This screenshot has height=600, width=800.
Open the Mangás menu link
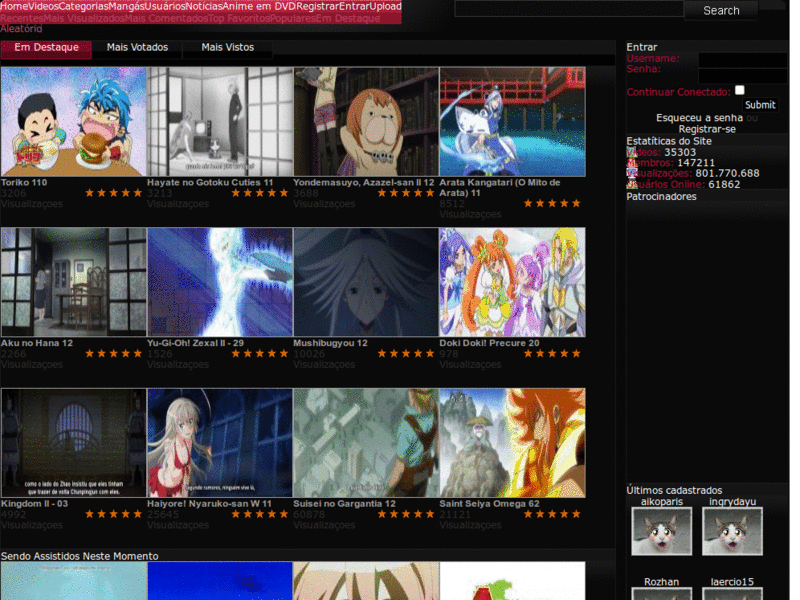tap(126, 7)
